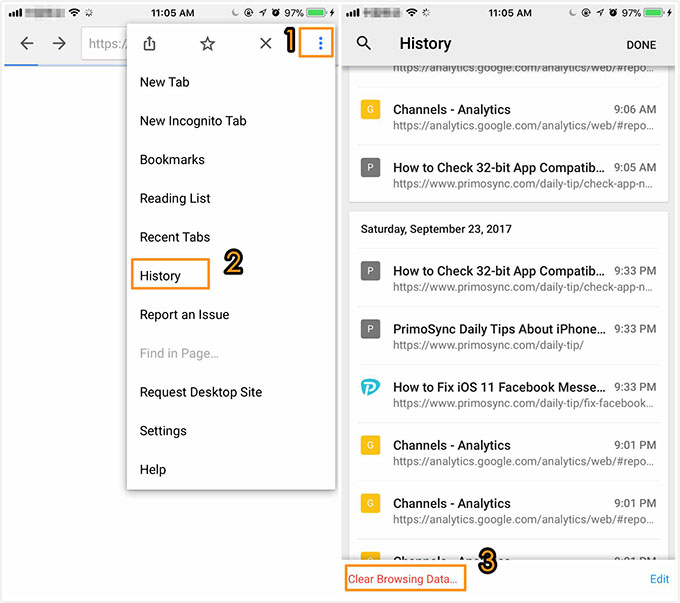Viewport: 680px width, 603px height.
Task: Tap the blue PrimoSync logo favicon
Action: coord(370,387)
